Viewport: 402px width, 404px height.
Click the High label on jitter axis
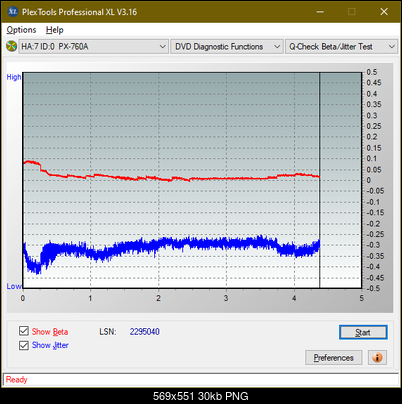[x=14, y=77]
